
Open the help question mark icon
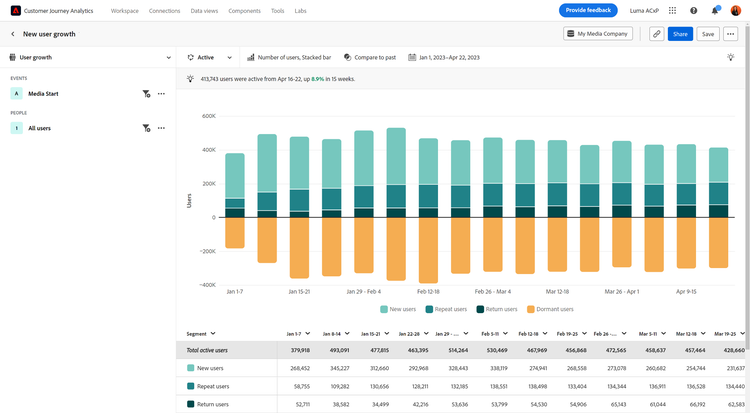[693, 10]
